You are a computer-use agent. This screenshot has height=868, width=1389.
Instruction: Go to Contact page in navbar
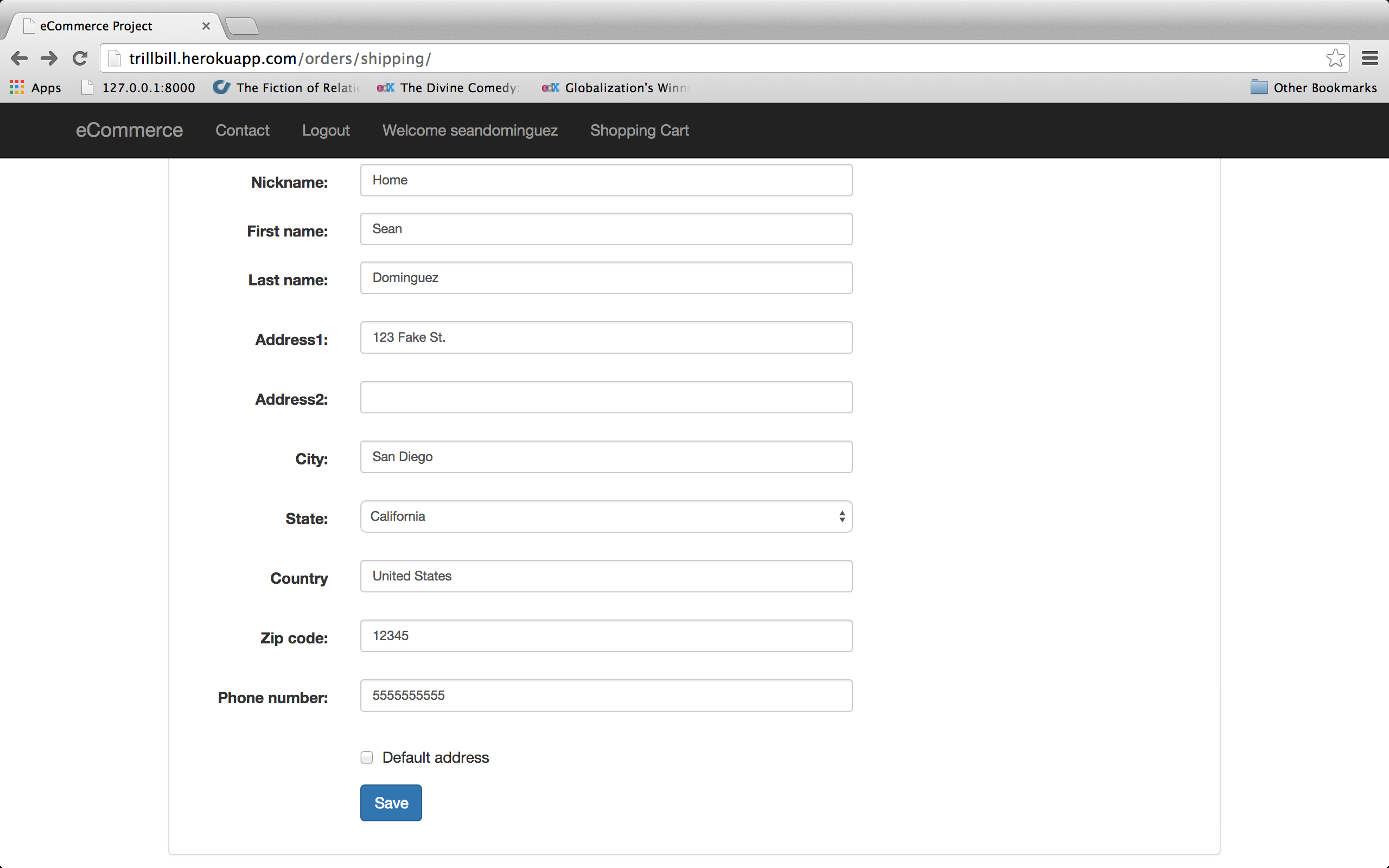click(242, 130)
